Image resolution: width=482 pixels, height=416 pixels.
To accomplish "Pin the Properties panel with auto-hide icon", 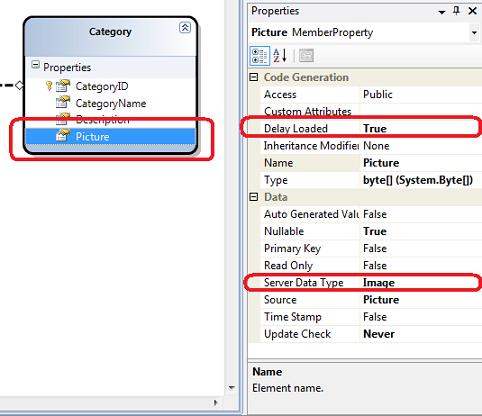I will pyautogui.click(x=456, y=11).
